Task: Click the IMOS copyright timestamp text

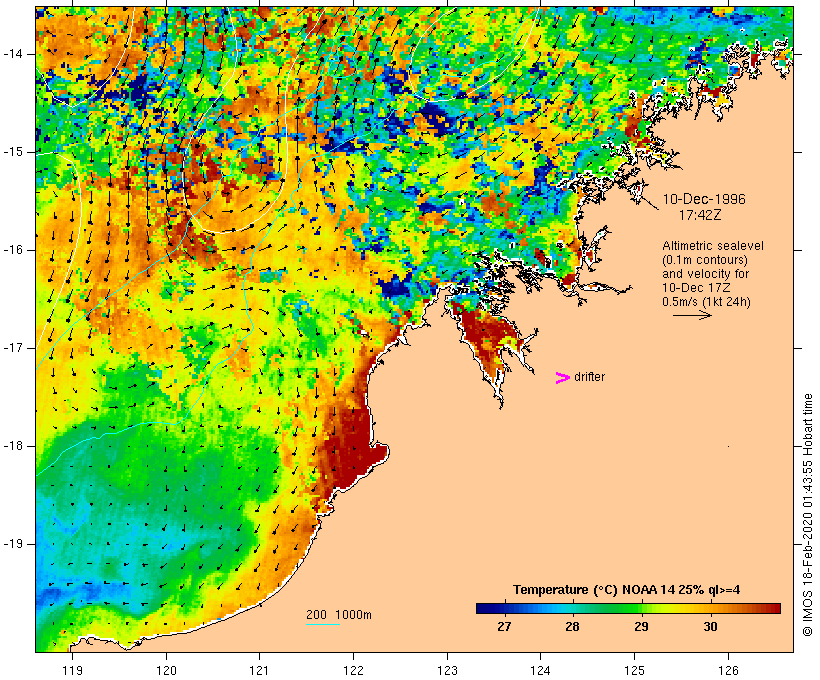Action: (807, 515)
